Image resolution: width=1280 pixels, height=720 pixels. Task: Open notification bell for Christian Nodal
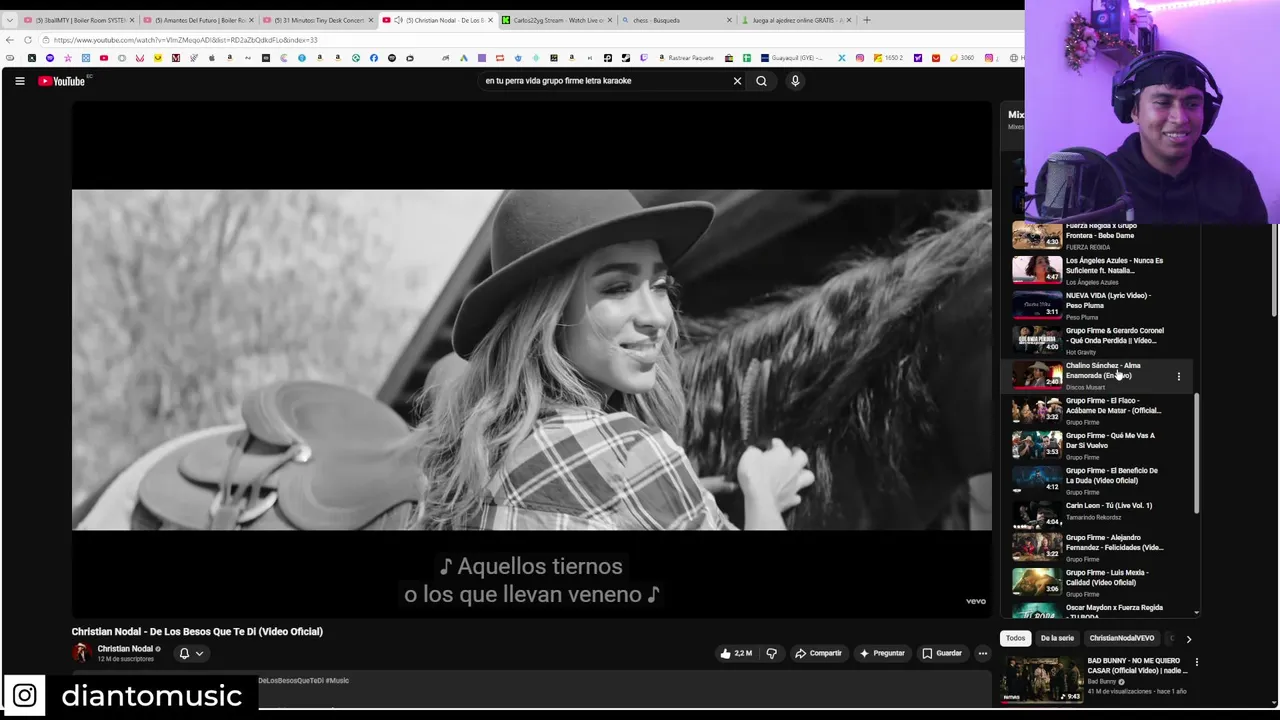click(x=190, y=653)
